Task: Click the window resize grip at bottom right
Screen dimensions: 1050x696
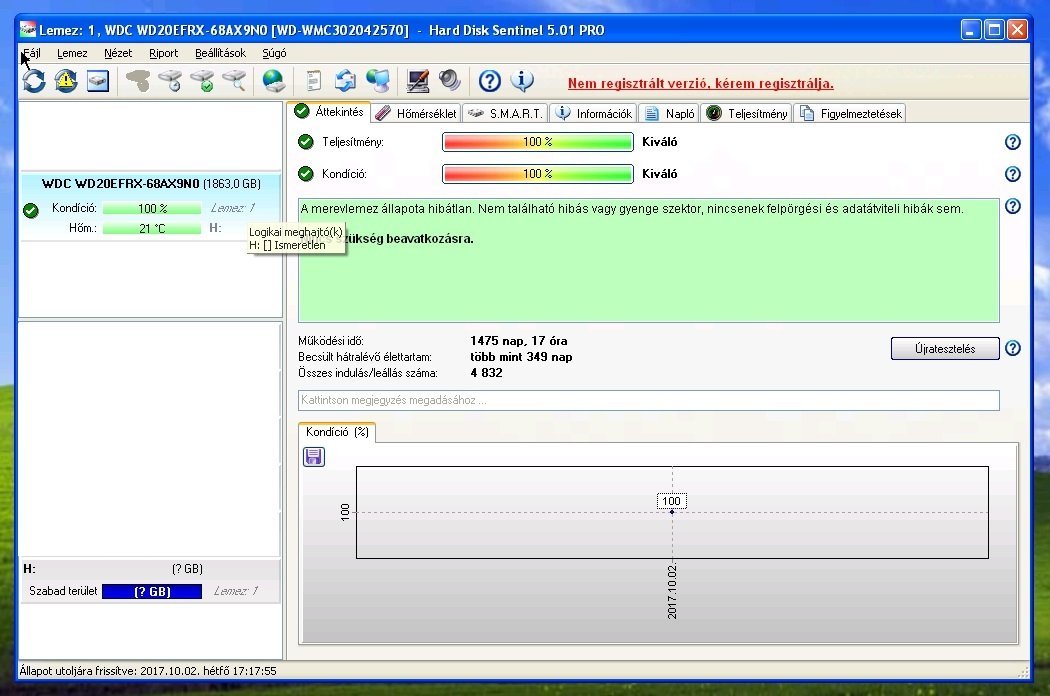Action: pos(1024,671)
